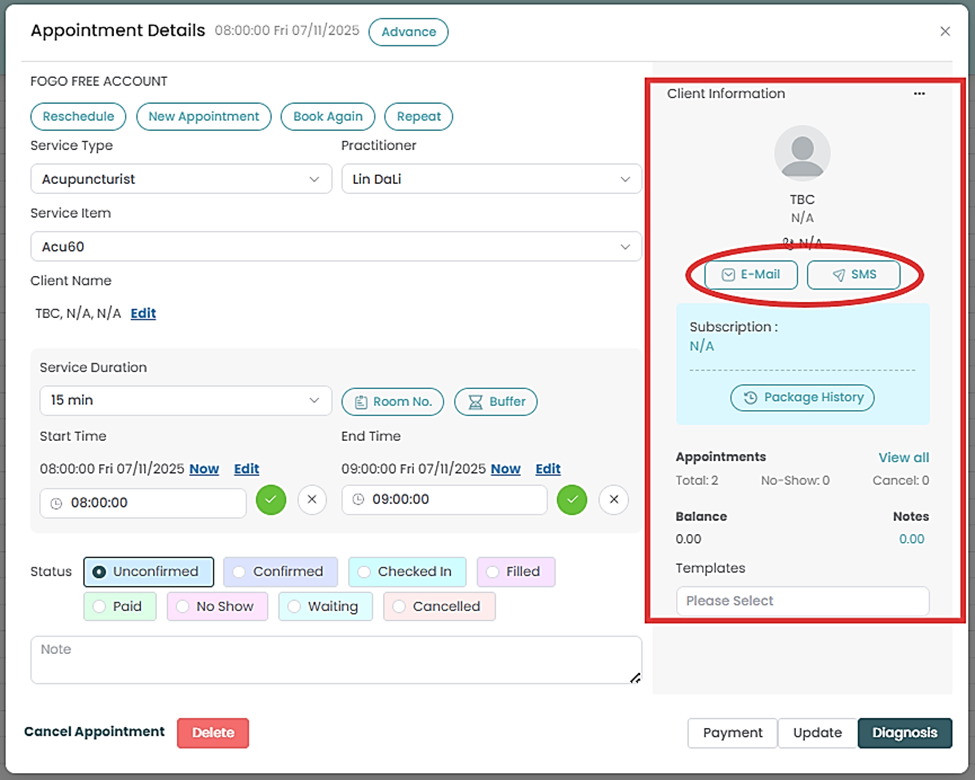Clear start time with X icon
Image resolution: width=975 pixels, height=780 pixels.
(x=312, y=500)
